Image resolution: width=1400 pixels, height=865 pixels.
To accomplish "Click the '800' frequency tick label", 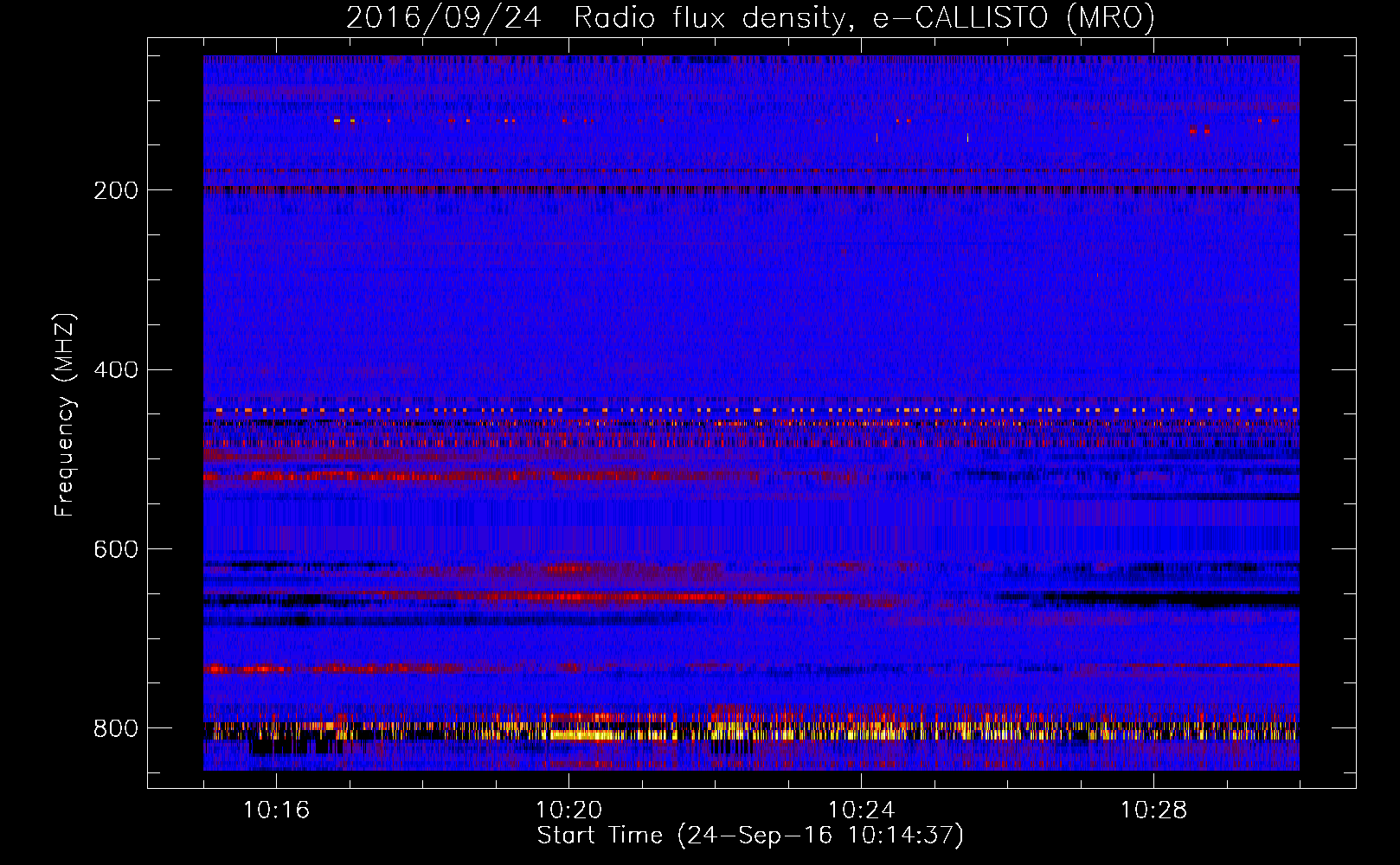I will point(116,728).
